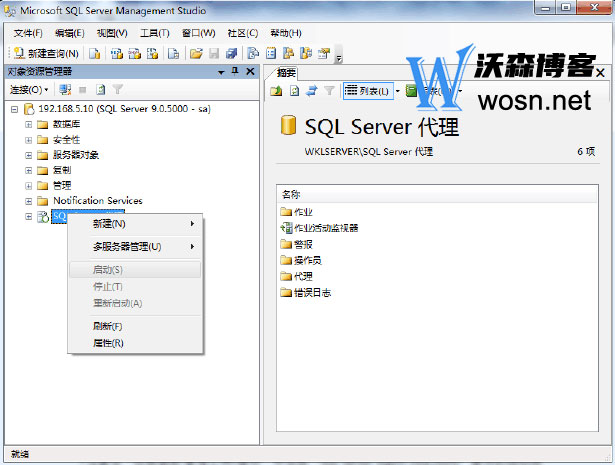This screenshot has height=465, width=615.
Task: Open the 新建(N) submenu in context menu
Action: coord(135,224)
